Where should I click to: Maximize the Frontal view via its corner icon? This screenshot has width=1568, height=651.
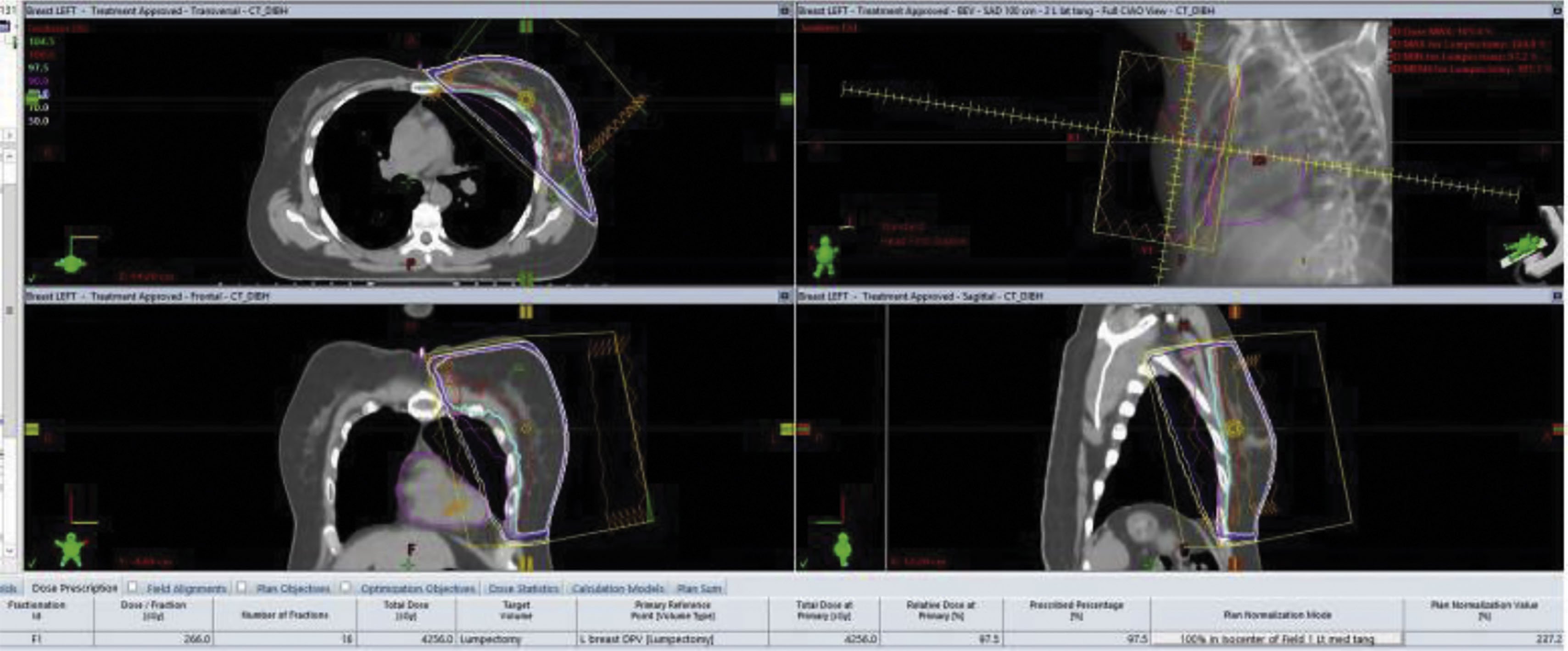[785, 296]
